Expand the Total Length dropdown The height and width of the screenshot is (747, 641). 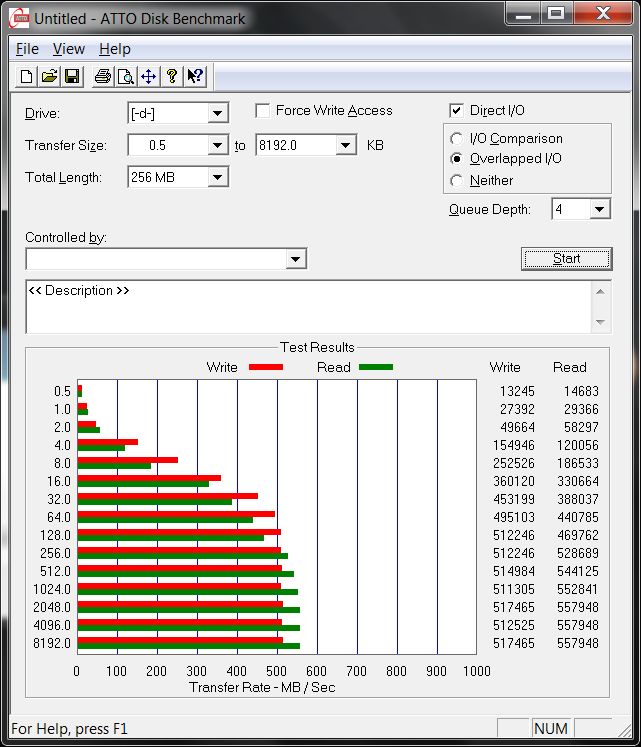coord(218,177)
